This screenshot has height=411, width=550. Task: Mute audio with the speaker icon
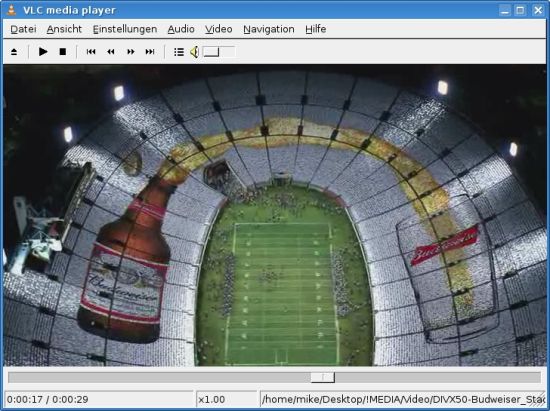click(x=194, y=52)
